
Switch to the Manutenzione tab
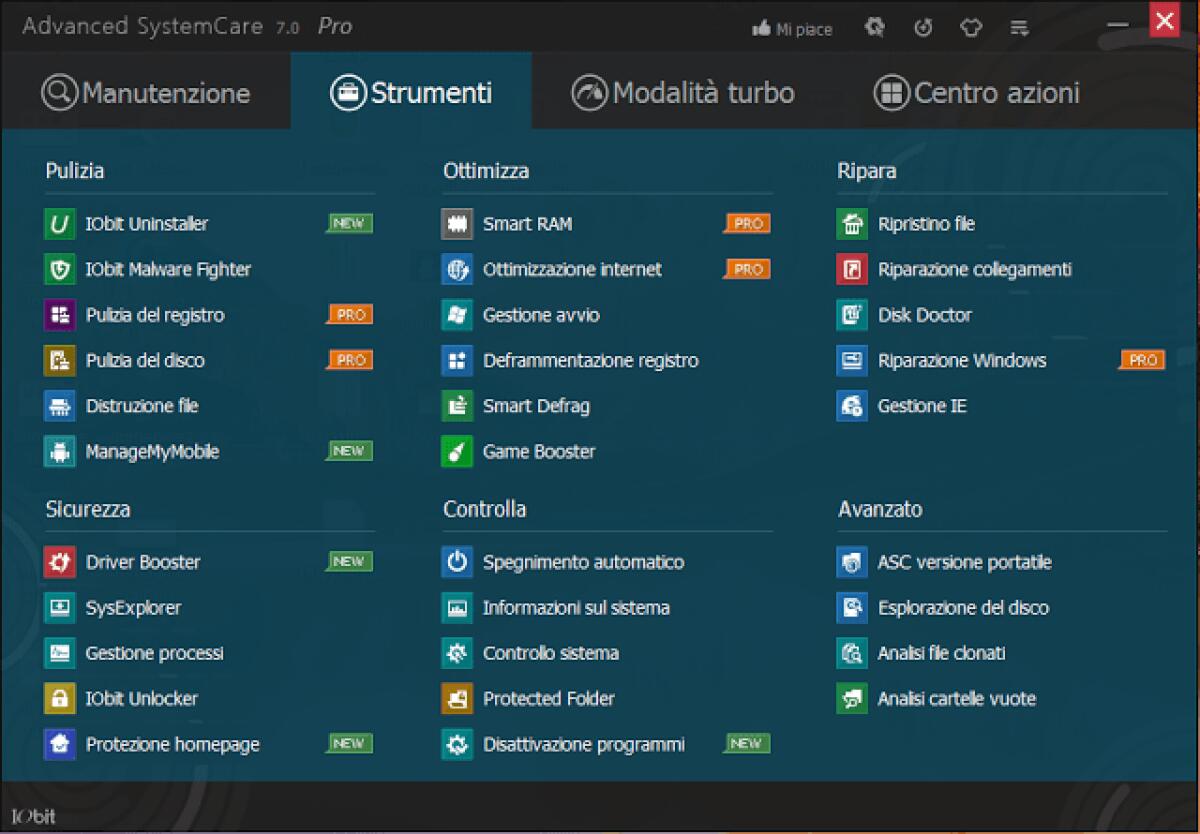[148, 92]
